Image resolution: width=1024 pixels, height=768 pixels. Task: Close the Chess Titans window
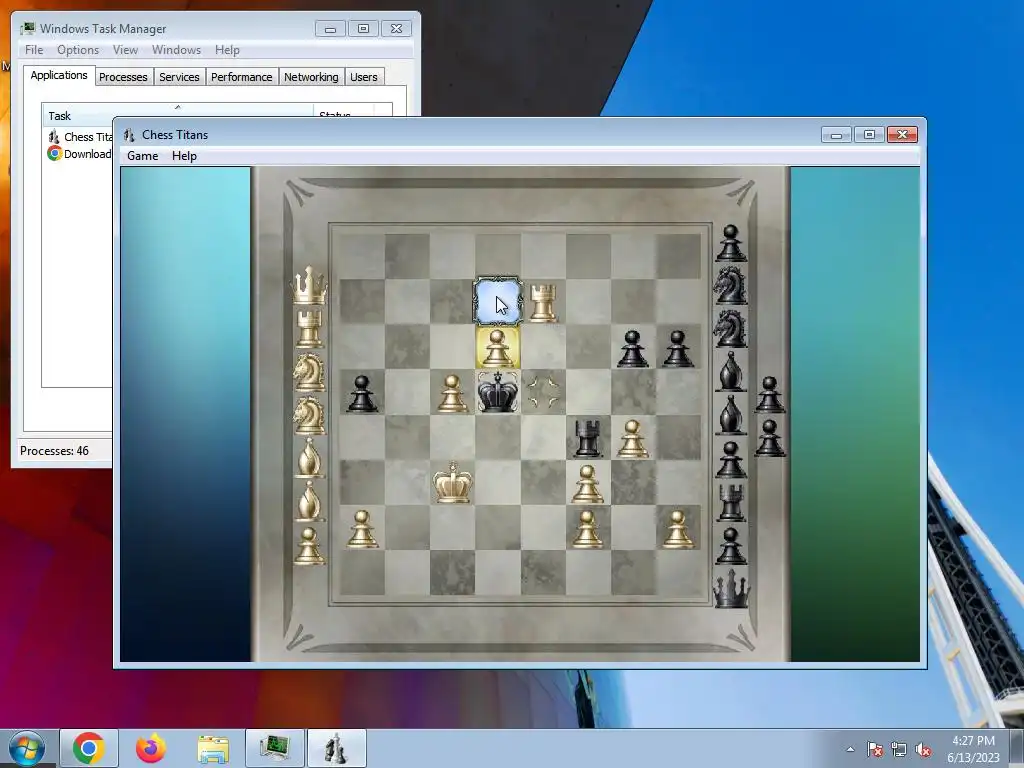point(903,135)
